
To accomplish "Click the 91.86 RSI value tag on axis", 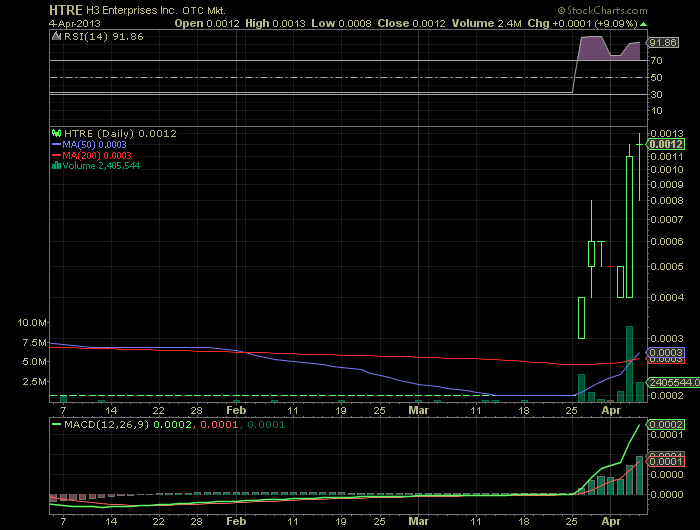I will click(663, 42).
